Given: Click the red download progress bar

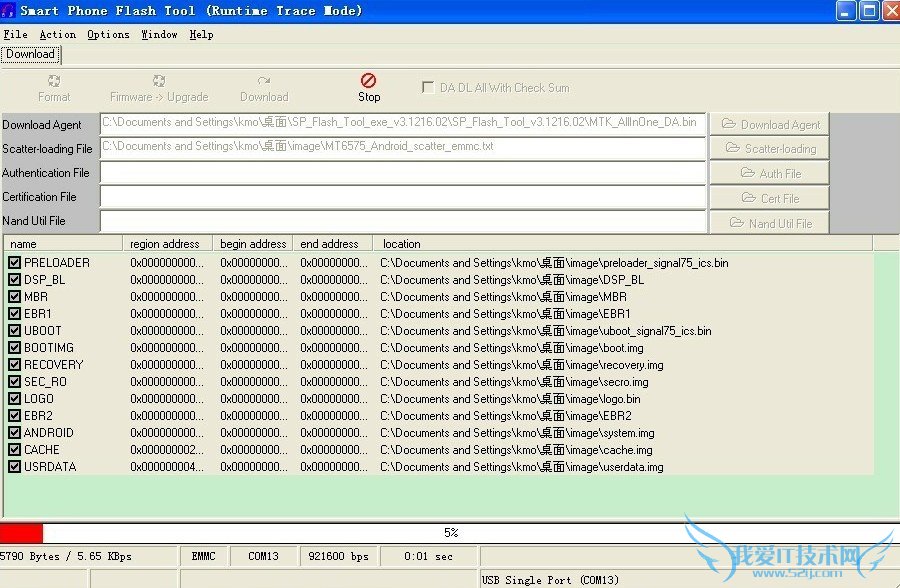Looking at the screenshot, I should [22, 533].
